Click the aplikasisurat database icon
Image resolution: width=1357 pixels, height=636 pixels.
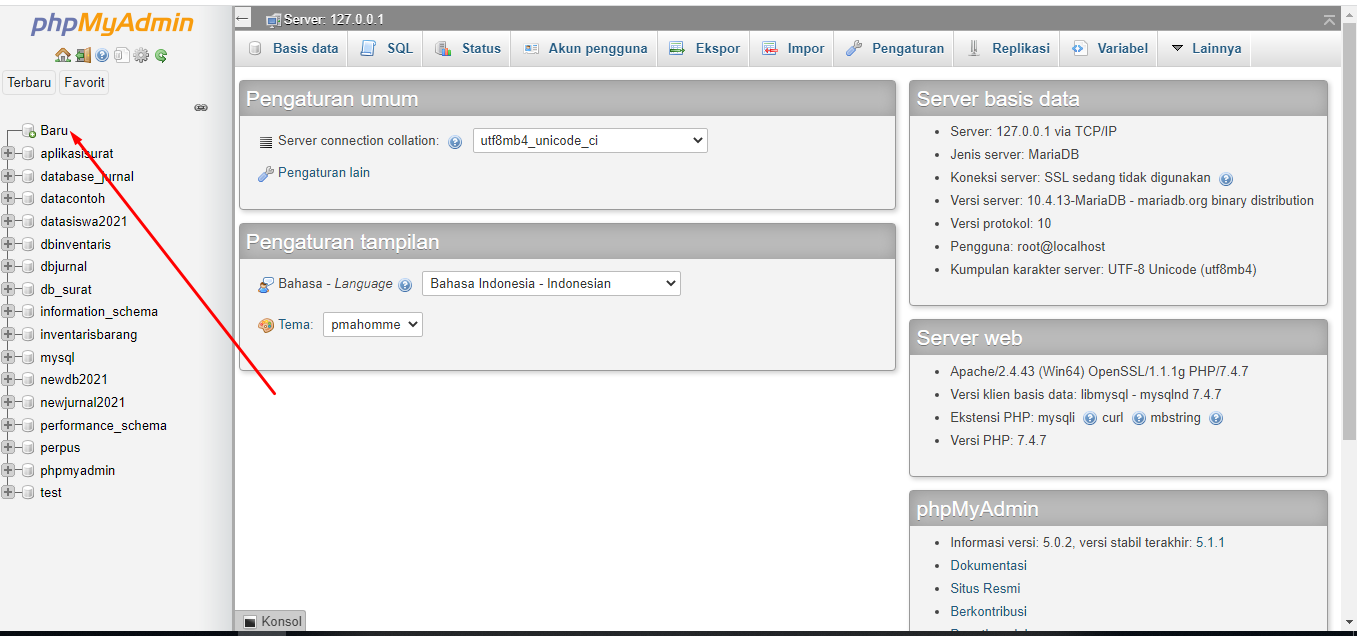coord(28,154)
